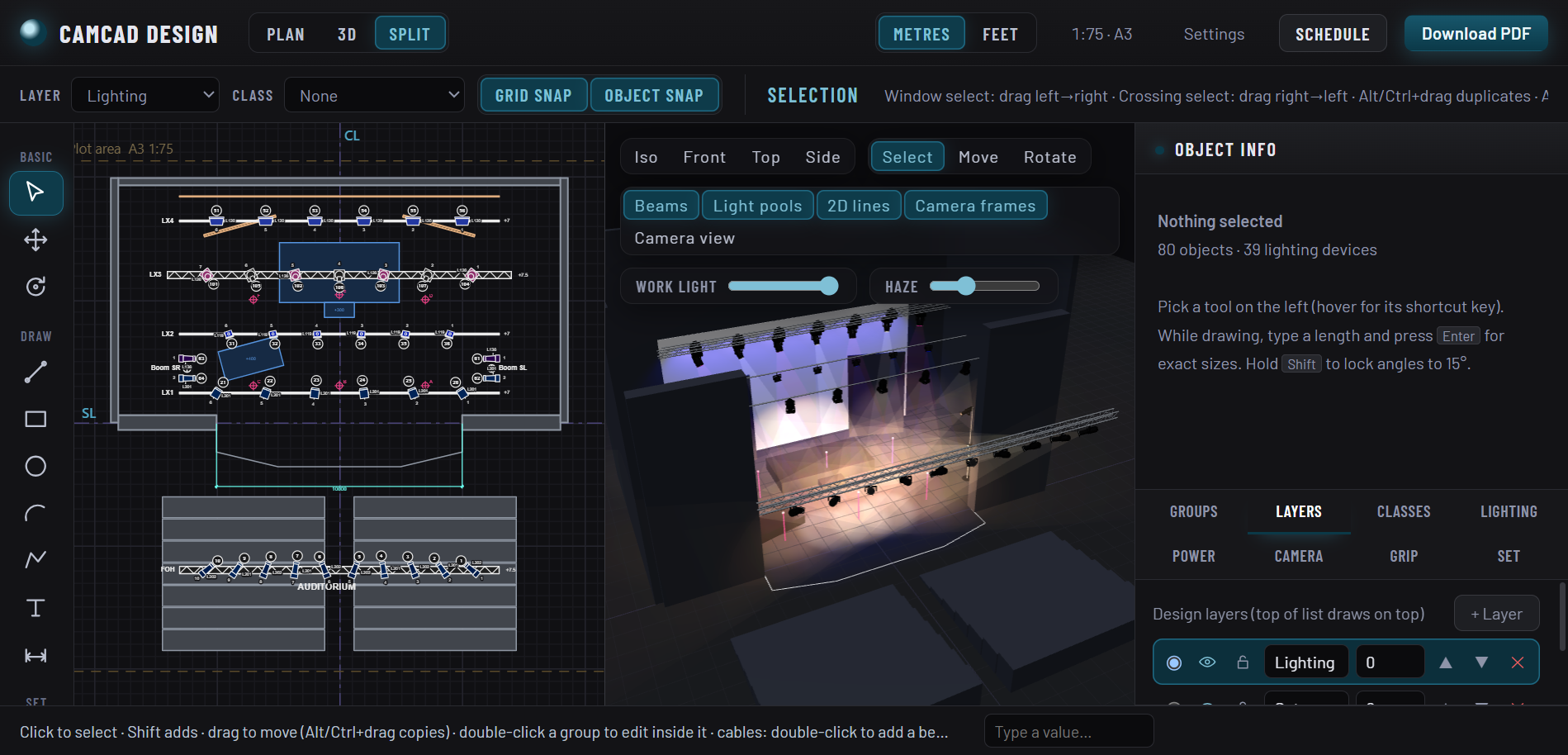Pick the line drawing tool
The image size is (1568, 755).
pyautogui.click(x=36, y=373)
